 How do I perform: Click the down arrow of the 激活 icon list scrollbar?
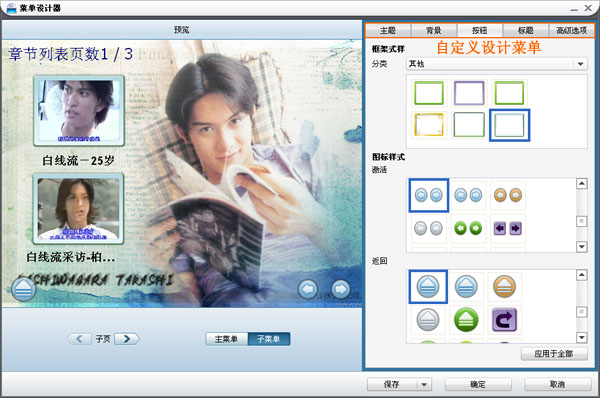pos(582,247)
